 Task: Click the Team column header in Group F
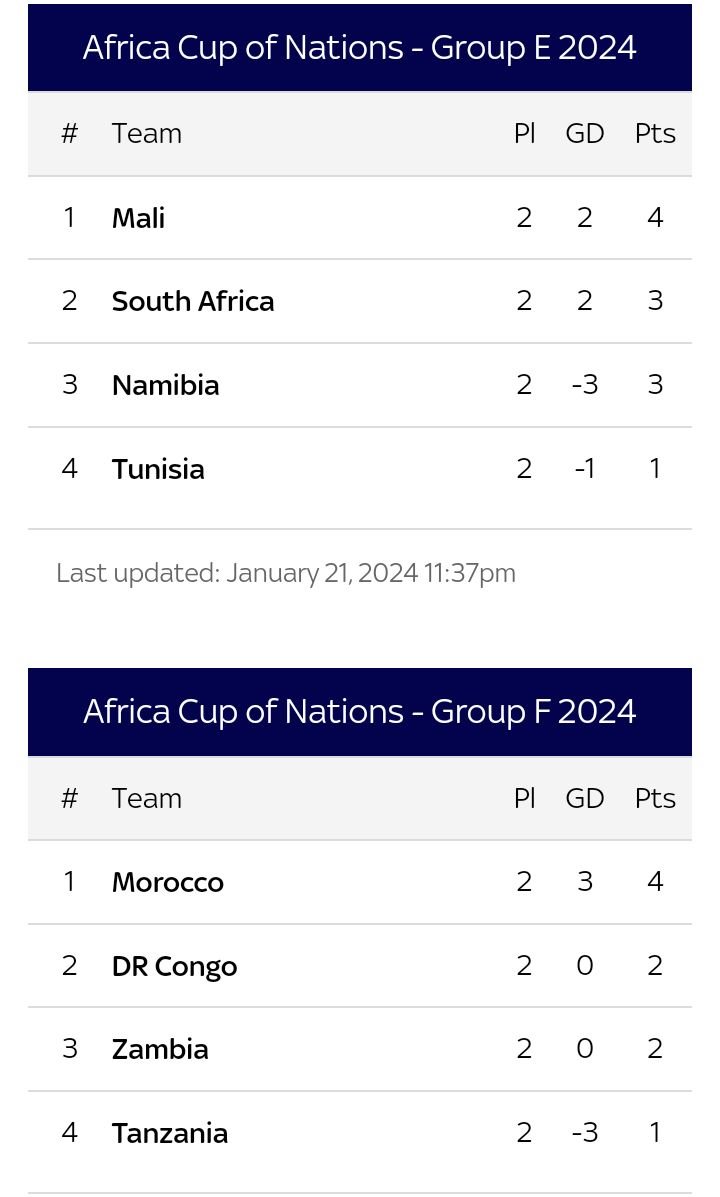point(147,799)
